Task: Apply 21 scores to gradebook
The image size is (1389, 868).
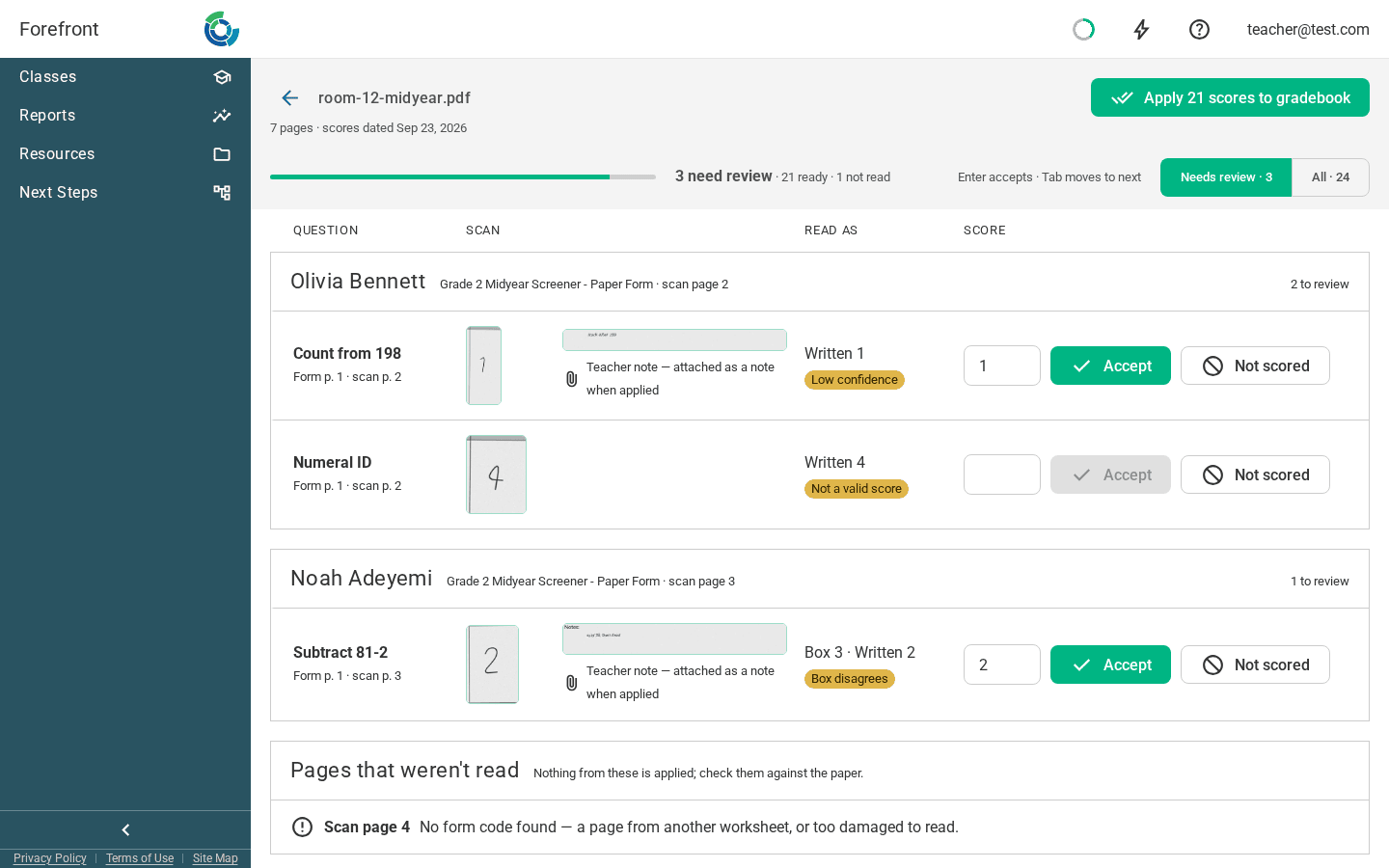Action: pos(1230,97)
